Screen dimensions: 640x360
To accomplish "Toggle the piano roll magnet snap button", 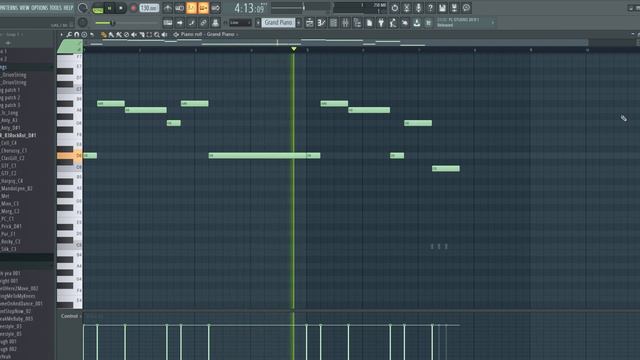I will click(x=76, y=35).
